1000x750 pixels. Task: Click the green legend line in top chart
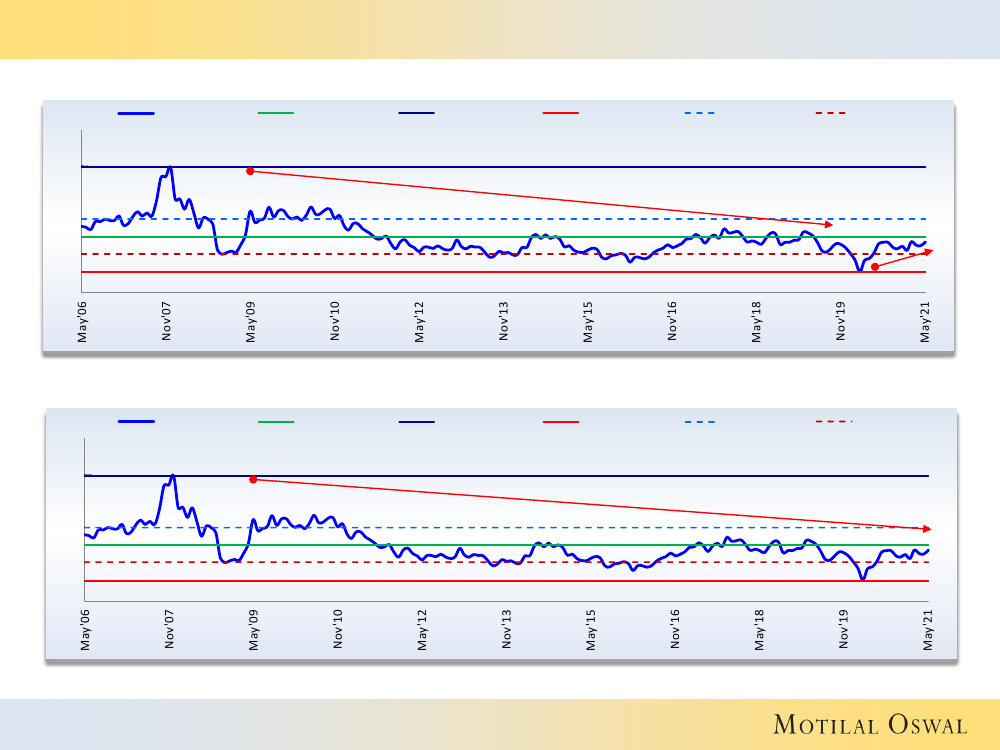[276, 113]
